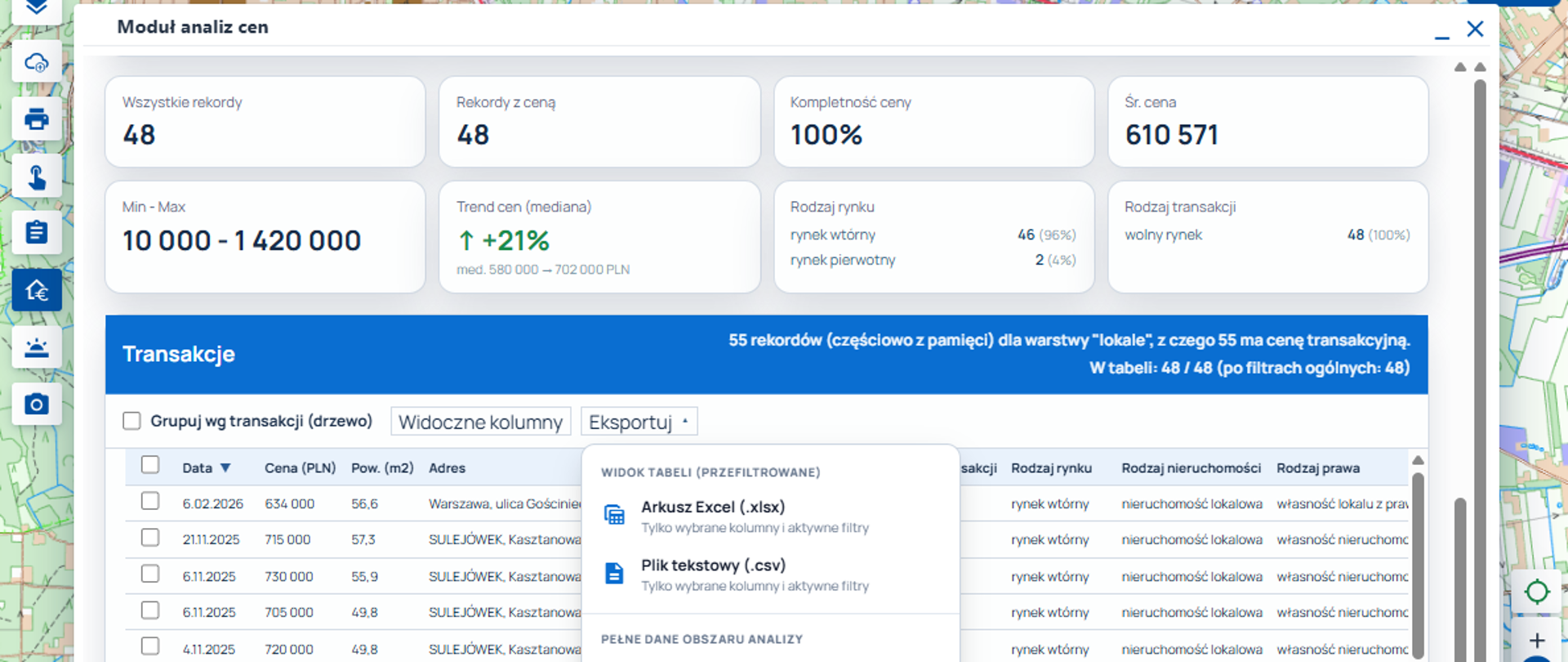The width and height of the screenshot is (1568, 662).
Task: Sort by the Cena (PLN) column header
Action: (300, 468)
